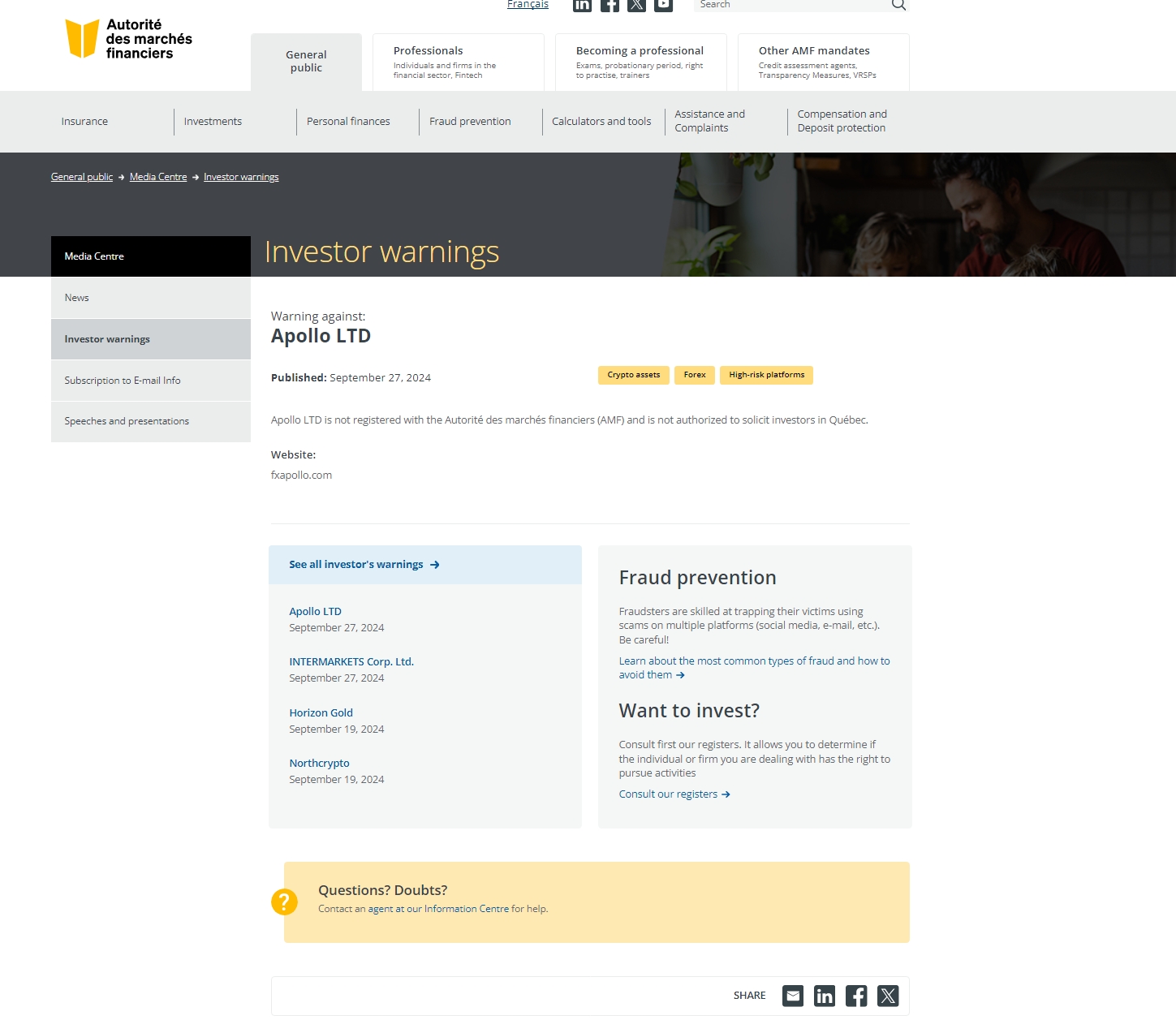Open News in the sidebar

151,298
